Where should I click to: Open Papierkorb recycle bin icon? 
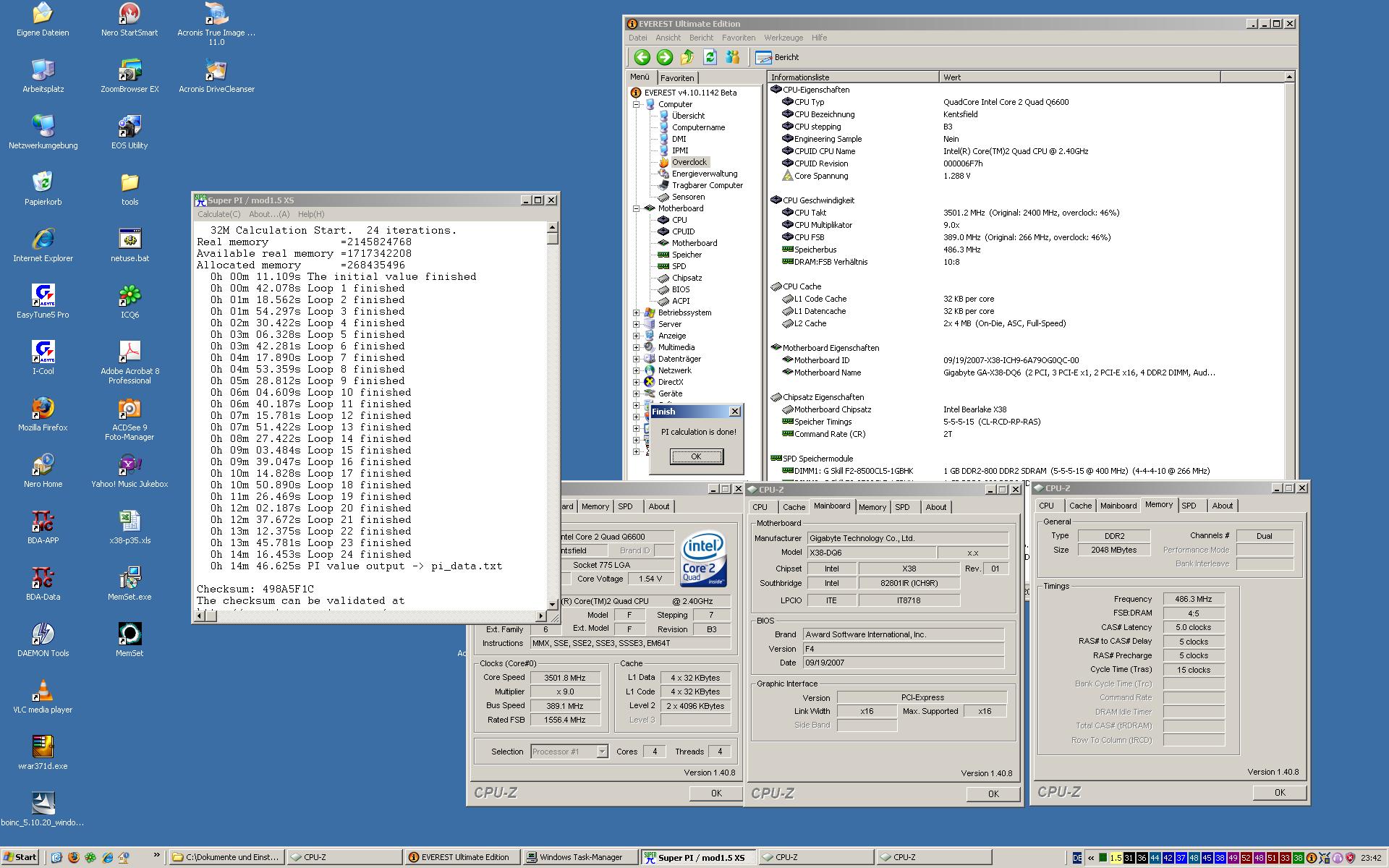pos(43,190)
